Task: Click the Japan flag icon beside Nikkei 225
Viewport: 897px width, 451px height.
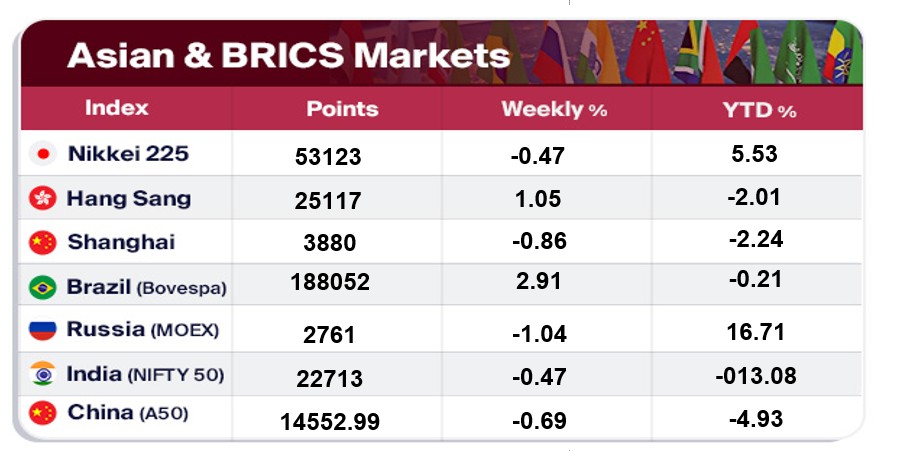Action: point(42,155)
